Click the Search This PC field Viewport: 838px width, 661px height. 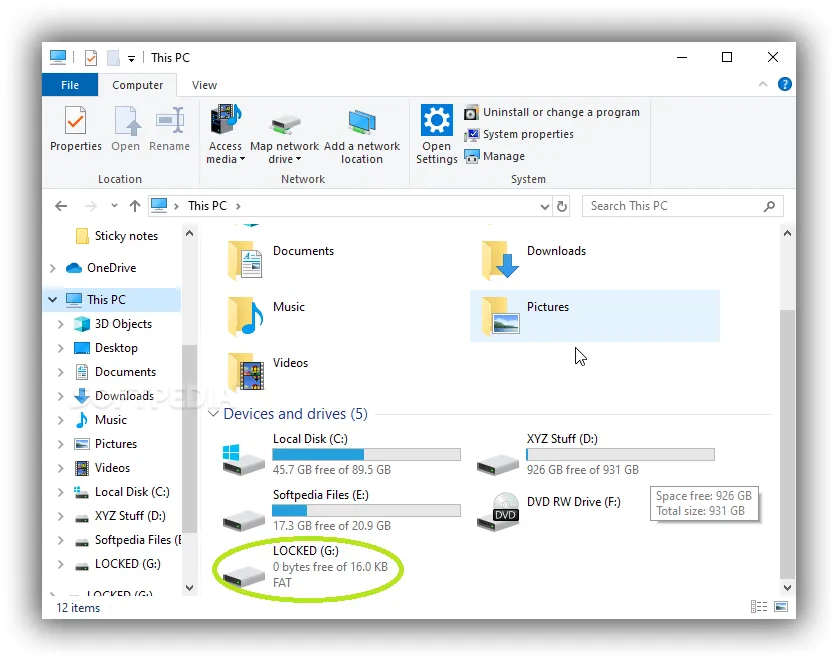point(682,206)
